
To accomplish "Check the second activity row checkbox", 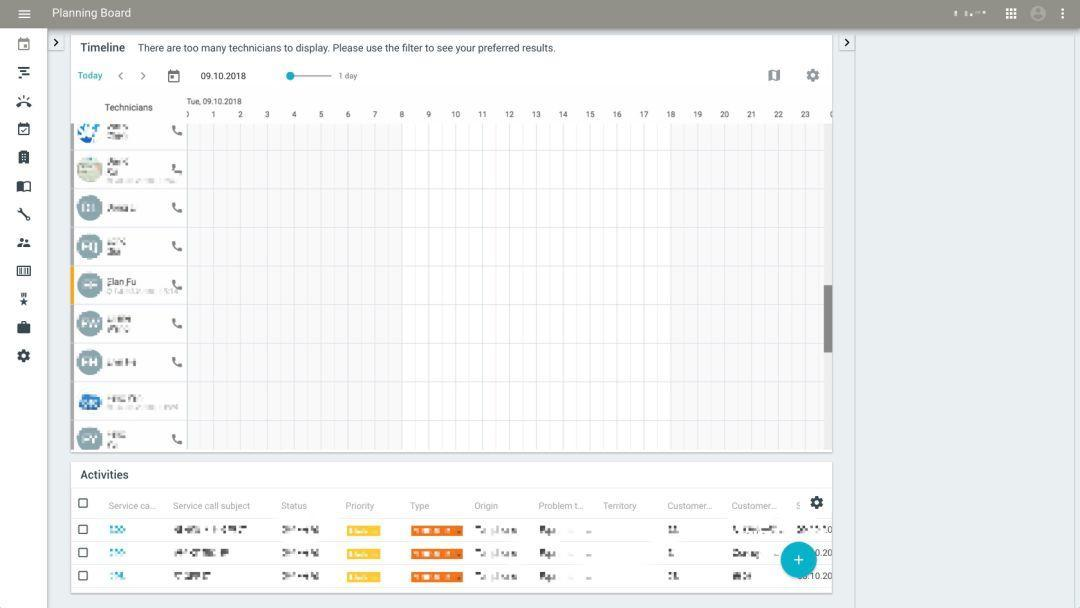I will 83,552.
